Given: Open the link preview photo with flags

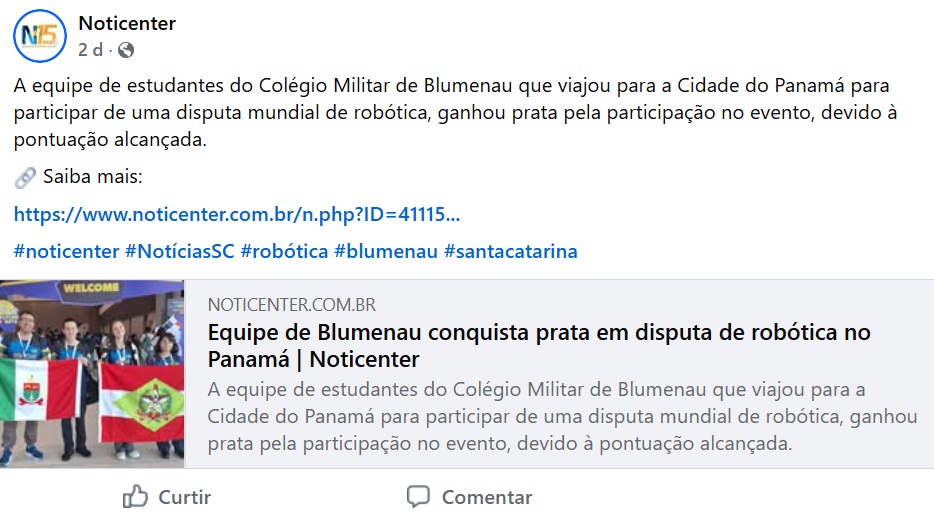Looking at the screenshot, I should click(x=92, y=373).
